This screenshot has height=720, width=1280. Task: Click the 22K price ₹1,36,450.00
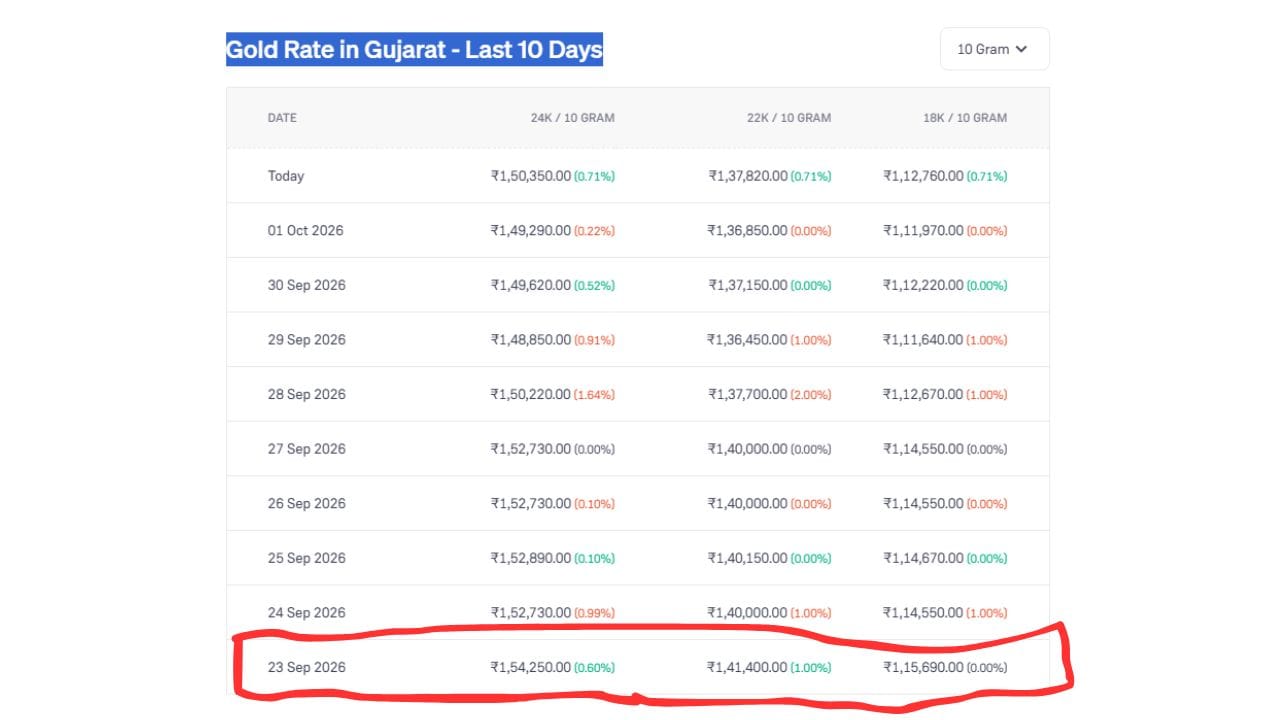click(x=747, y=340)
